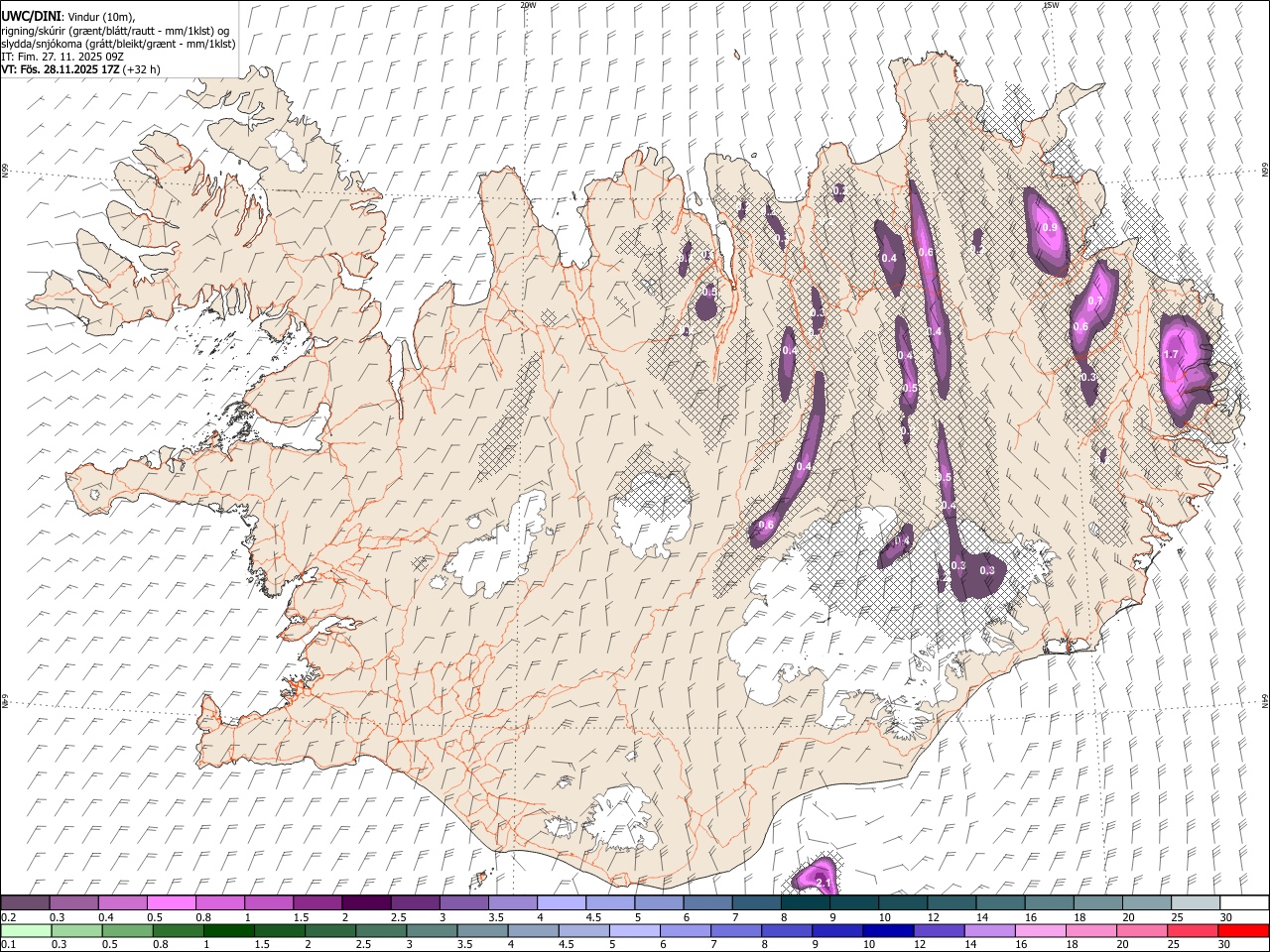Pick the bright pink 0.5 swatch in upper legend
The width and height of the screenshot is (1270, 952).
pyautogui.click(x=171, y=903)
